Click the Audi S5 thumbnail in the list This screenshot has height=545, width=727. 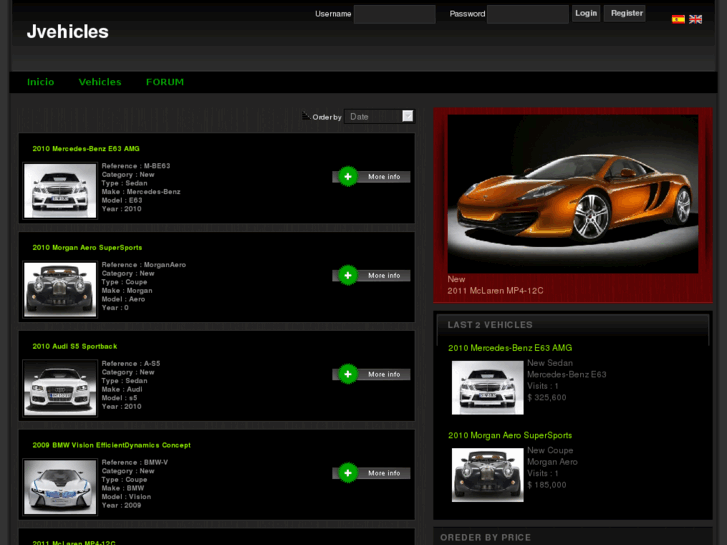point(60,388)
